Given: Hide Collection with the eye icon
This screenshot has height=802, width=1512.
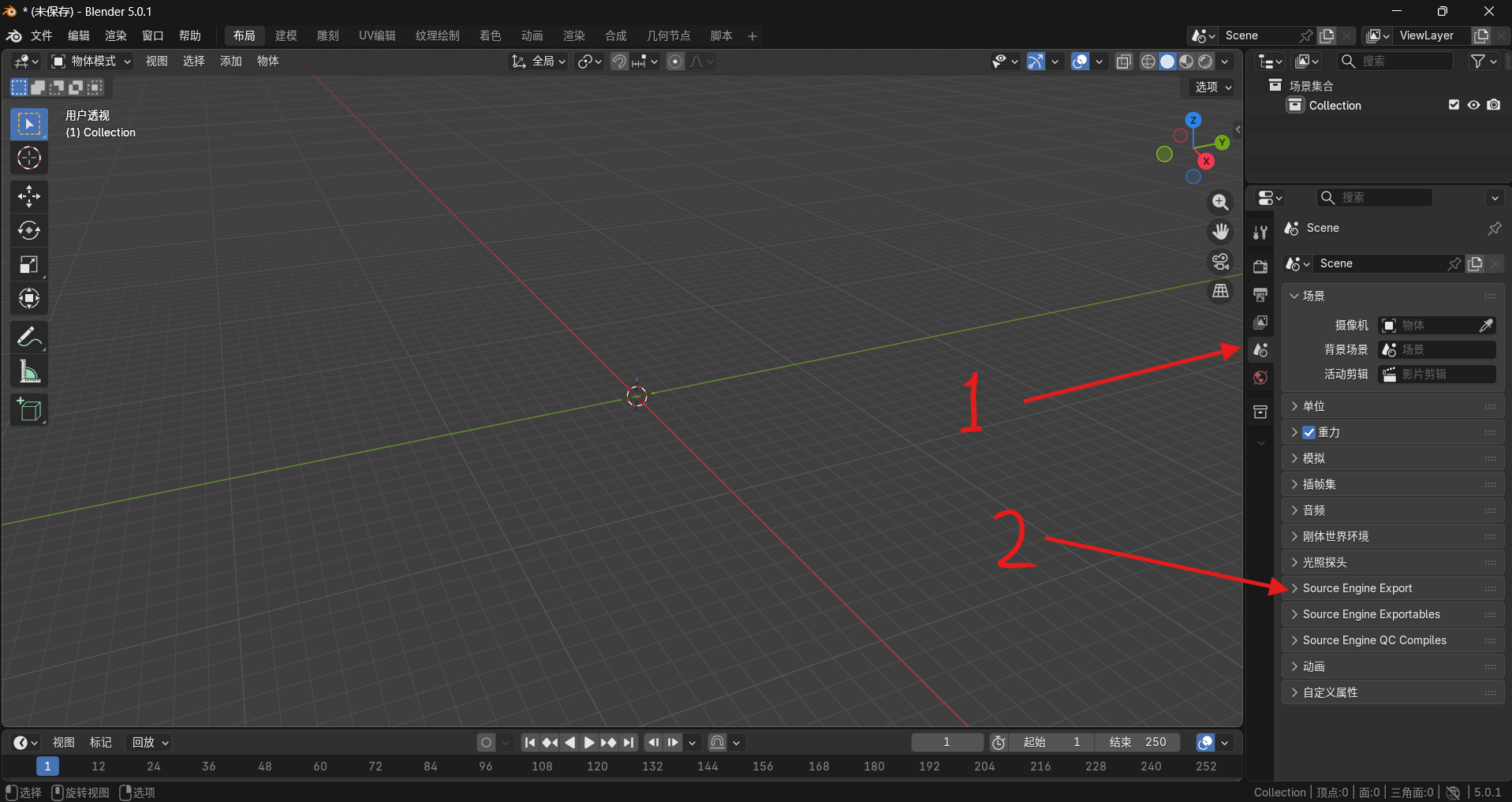Looking at the screenshot, I should point(1473,105).
